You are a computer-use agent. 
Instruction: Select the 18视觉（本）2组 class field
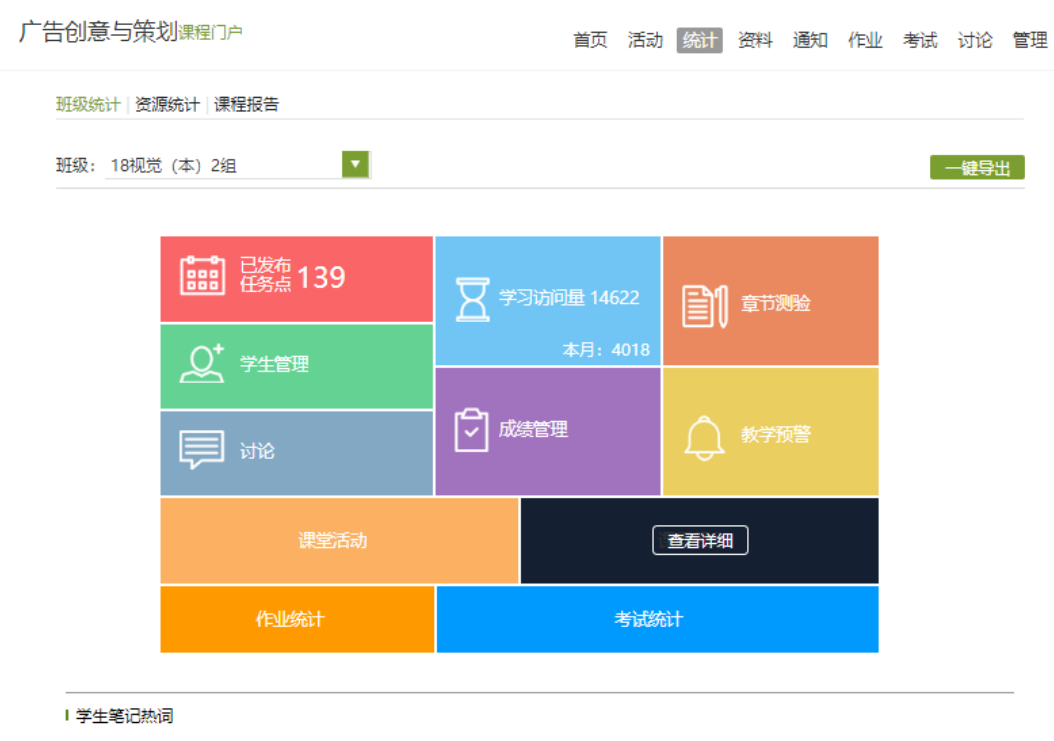[222, 166]
